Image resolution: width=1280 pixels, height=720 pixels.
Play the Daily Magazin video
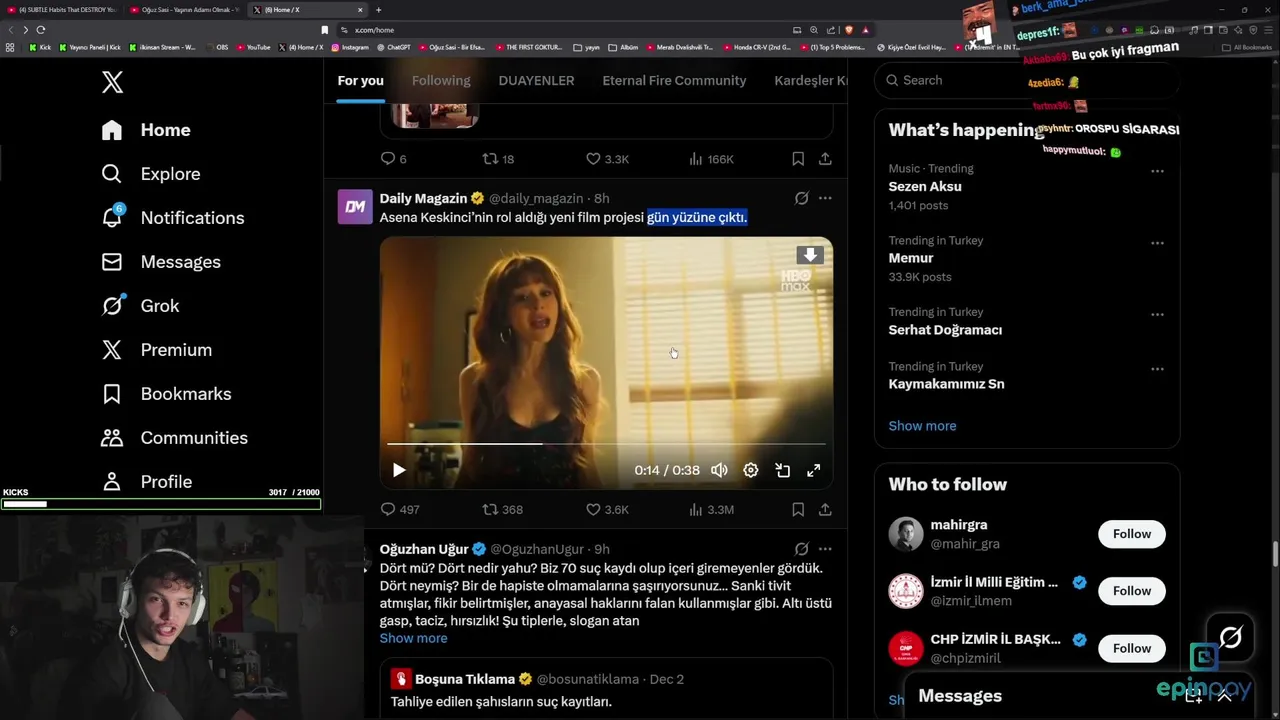(399, 470)
